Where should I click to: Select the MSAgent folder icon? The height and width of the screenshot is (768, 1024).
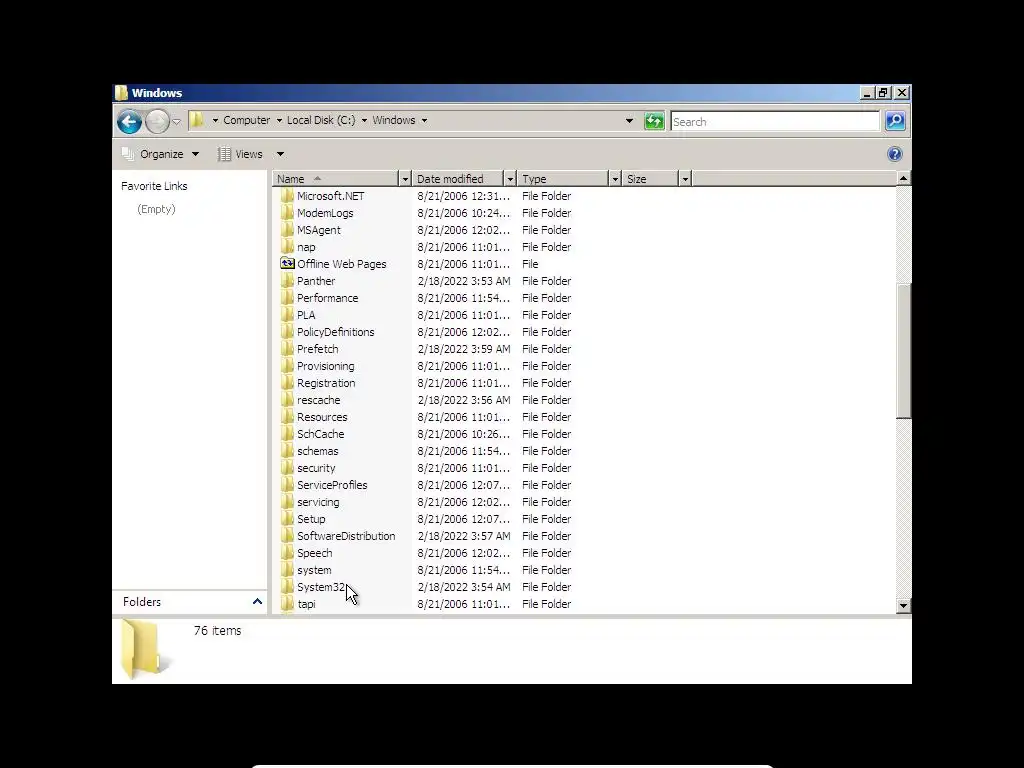(x=287, y=230)
